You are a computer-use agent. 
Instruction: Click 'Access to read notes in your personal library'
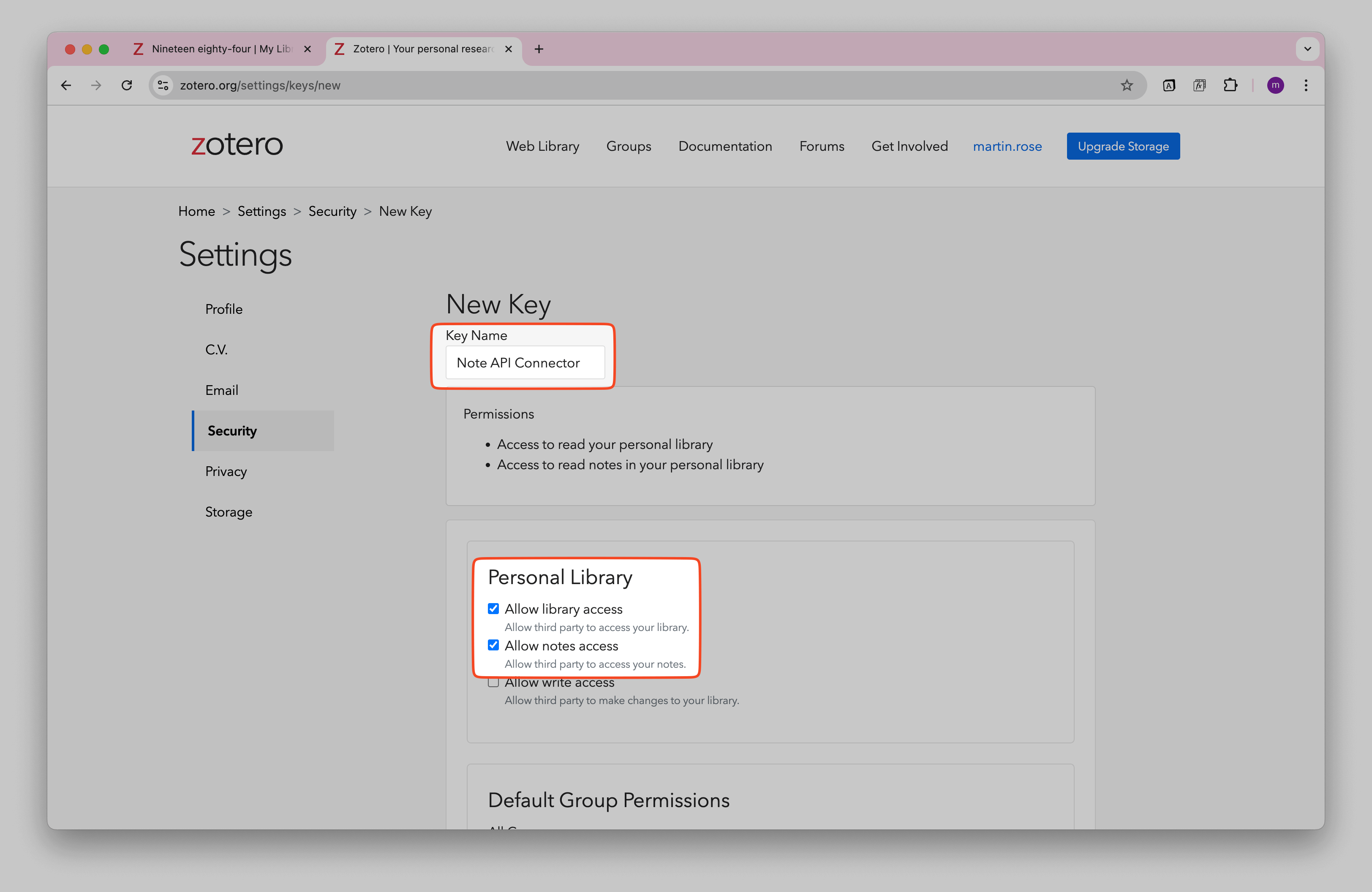(x=630, y=465)
